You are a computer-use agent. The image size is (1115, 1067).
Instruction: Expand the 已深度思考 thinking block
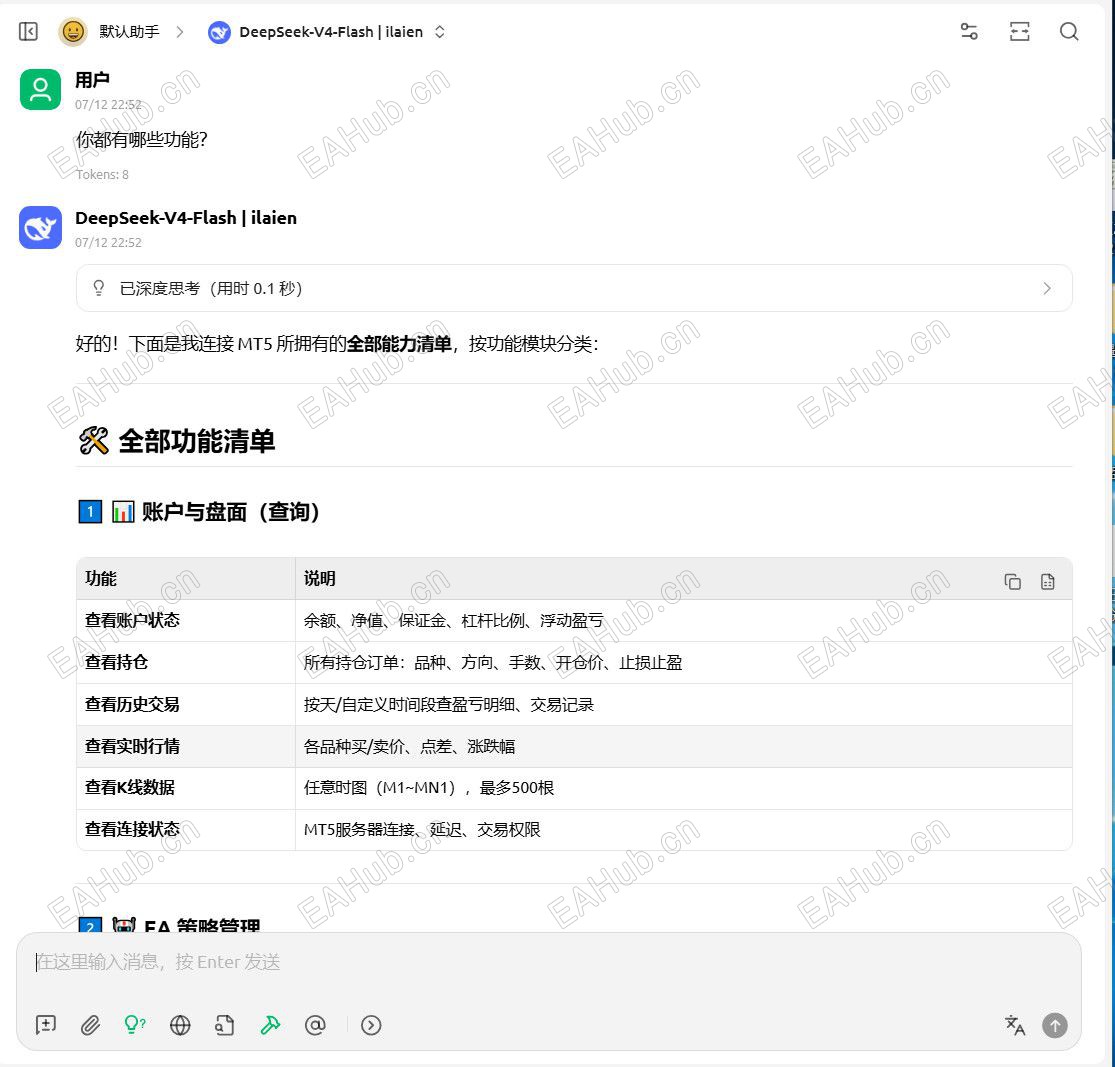574,288
